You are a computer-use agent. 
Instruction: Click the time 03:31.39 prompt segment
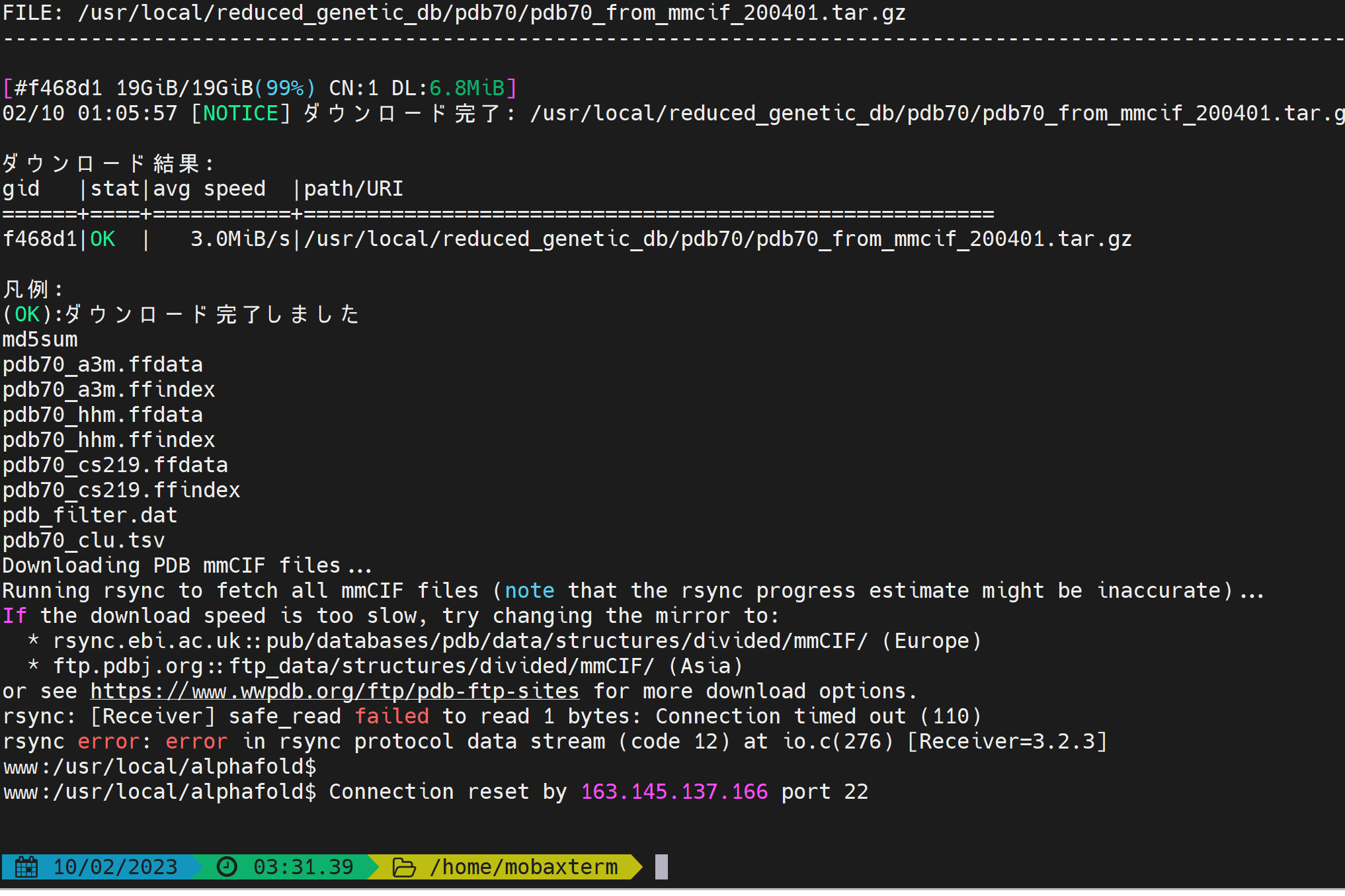[304, 867]
